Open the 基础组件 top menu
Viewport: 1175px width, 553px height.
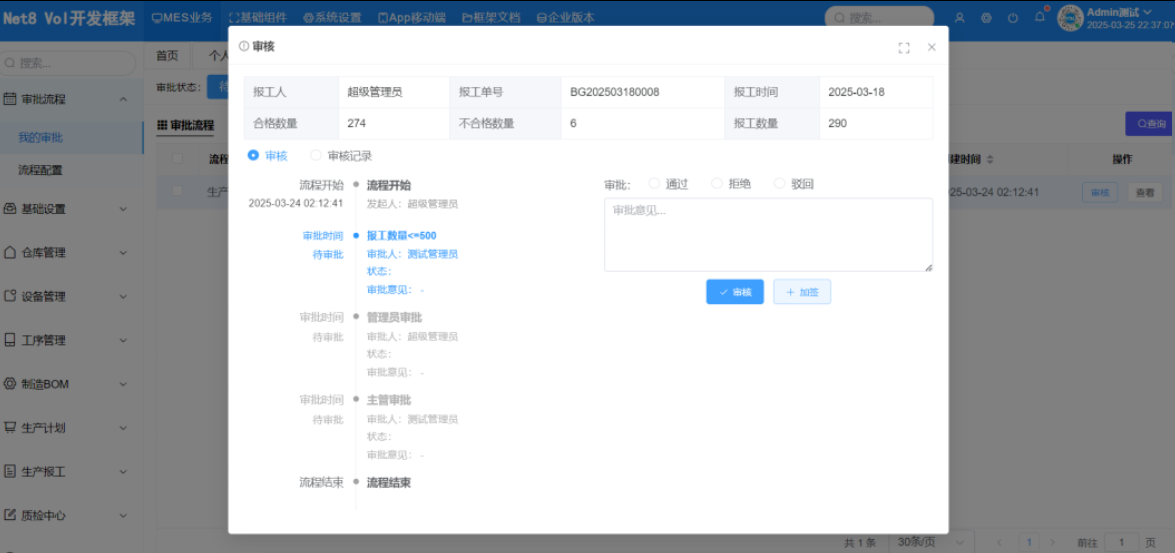[x=258, y=17]
